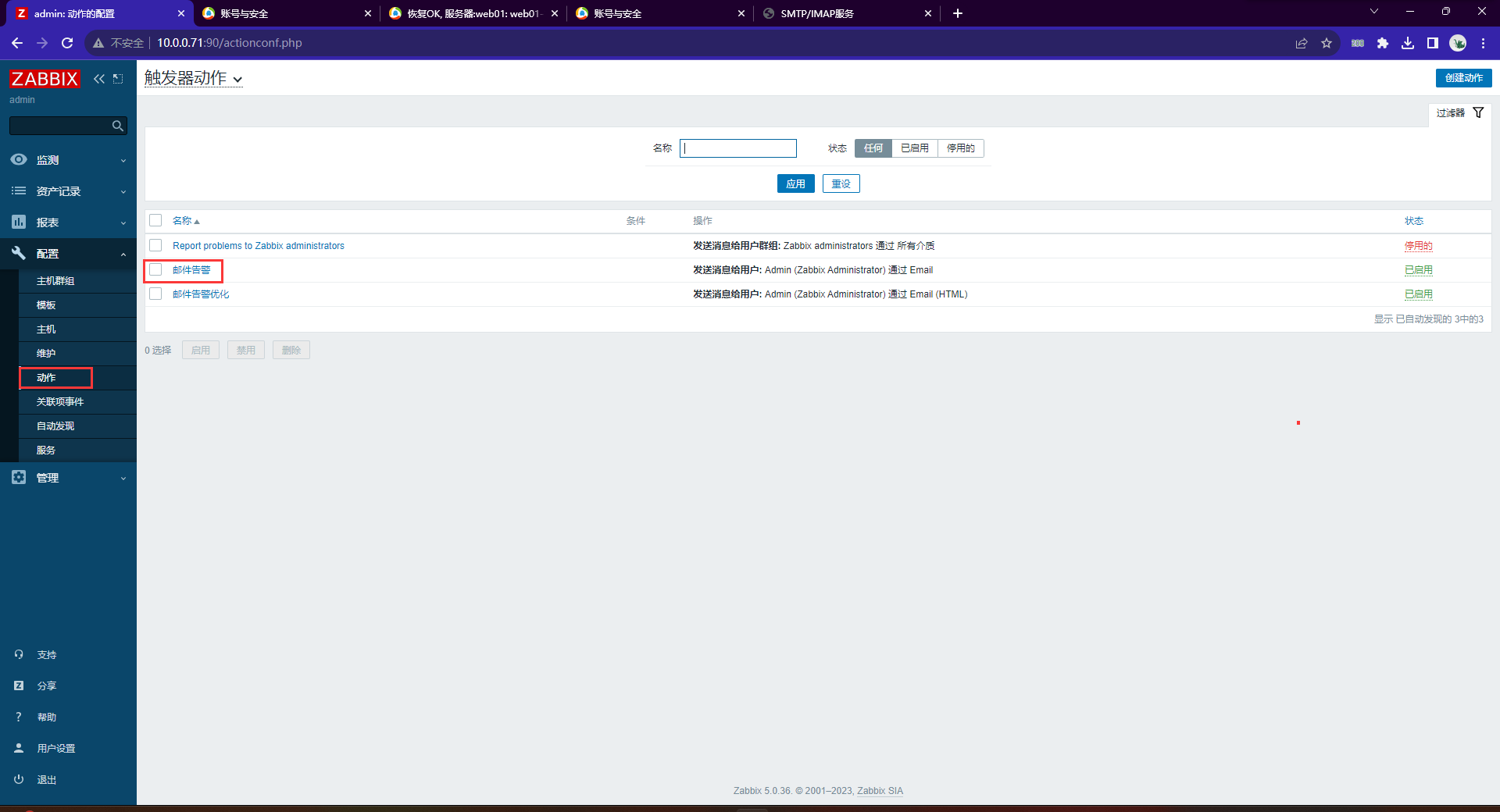Expand the 报表 menu chevron

(123, 223)
